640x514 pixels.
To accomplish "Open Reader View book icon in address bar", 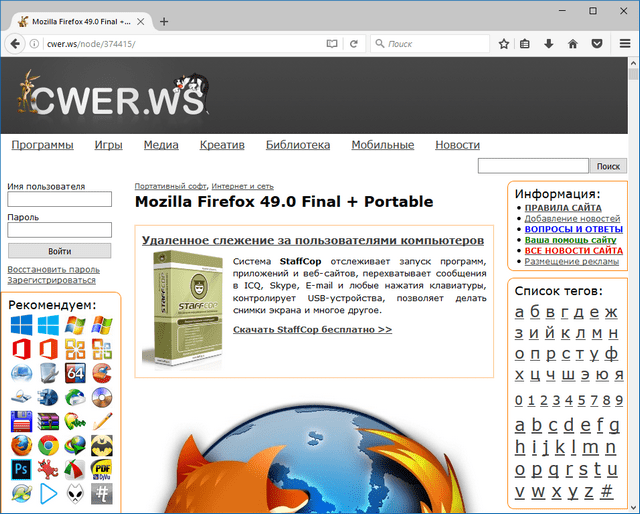I will point(332,44).
